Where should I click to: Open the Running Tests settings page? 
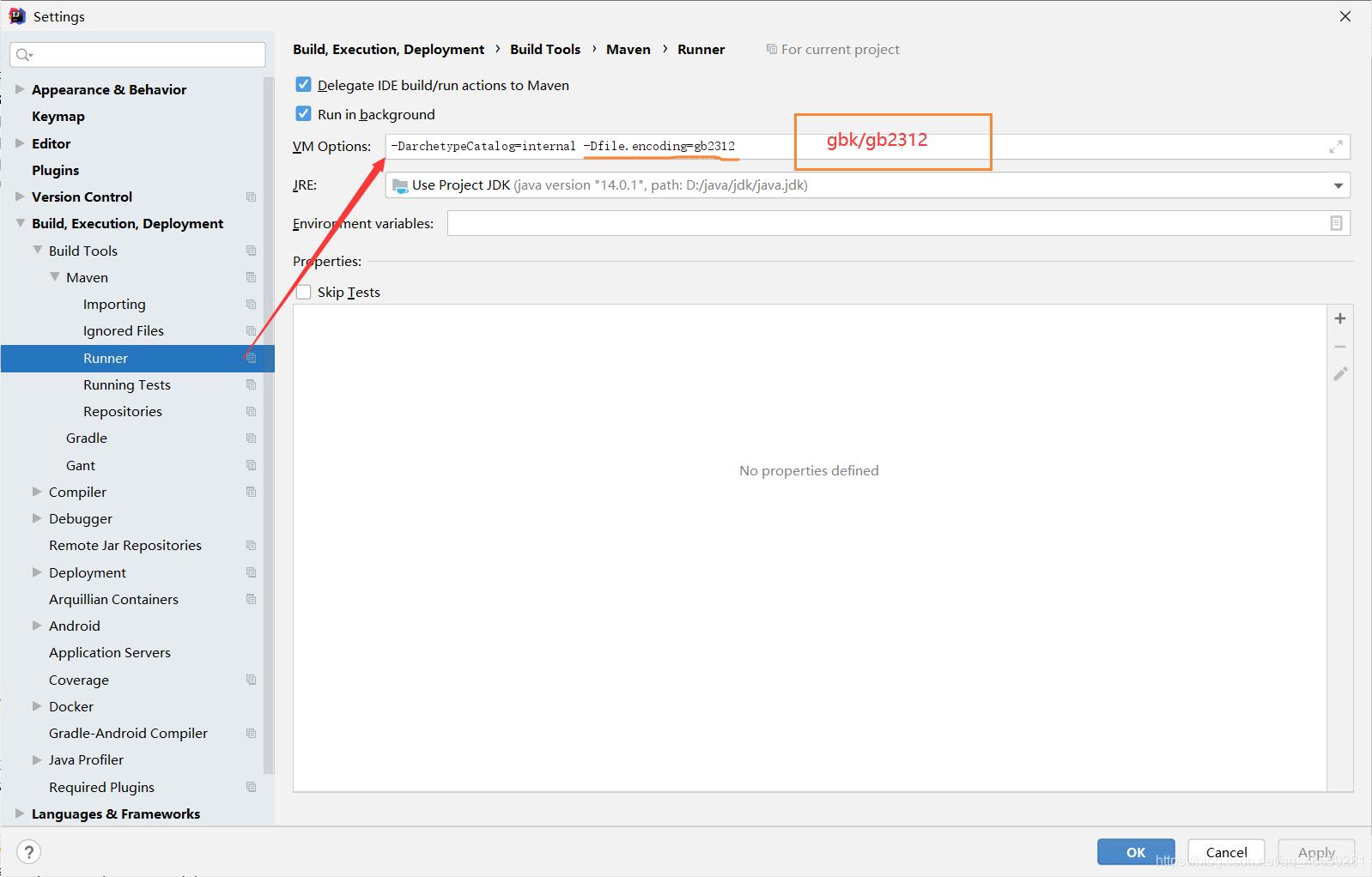pos(127,384)
